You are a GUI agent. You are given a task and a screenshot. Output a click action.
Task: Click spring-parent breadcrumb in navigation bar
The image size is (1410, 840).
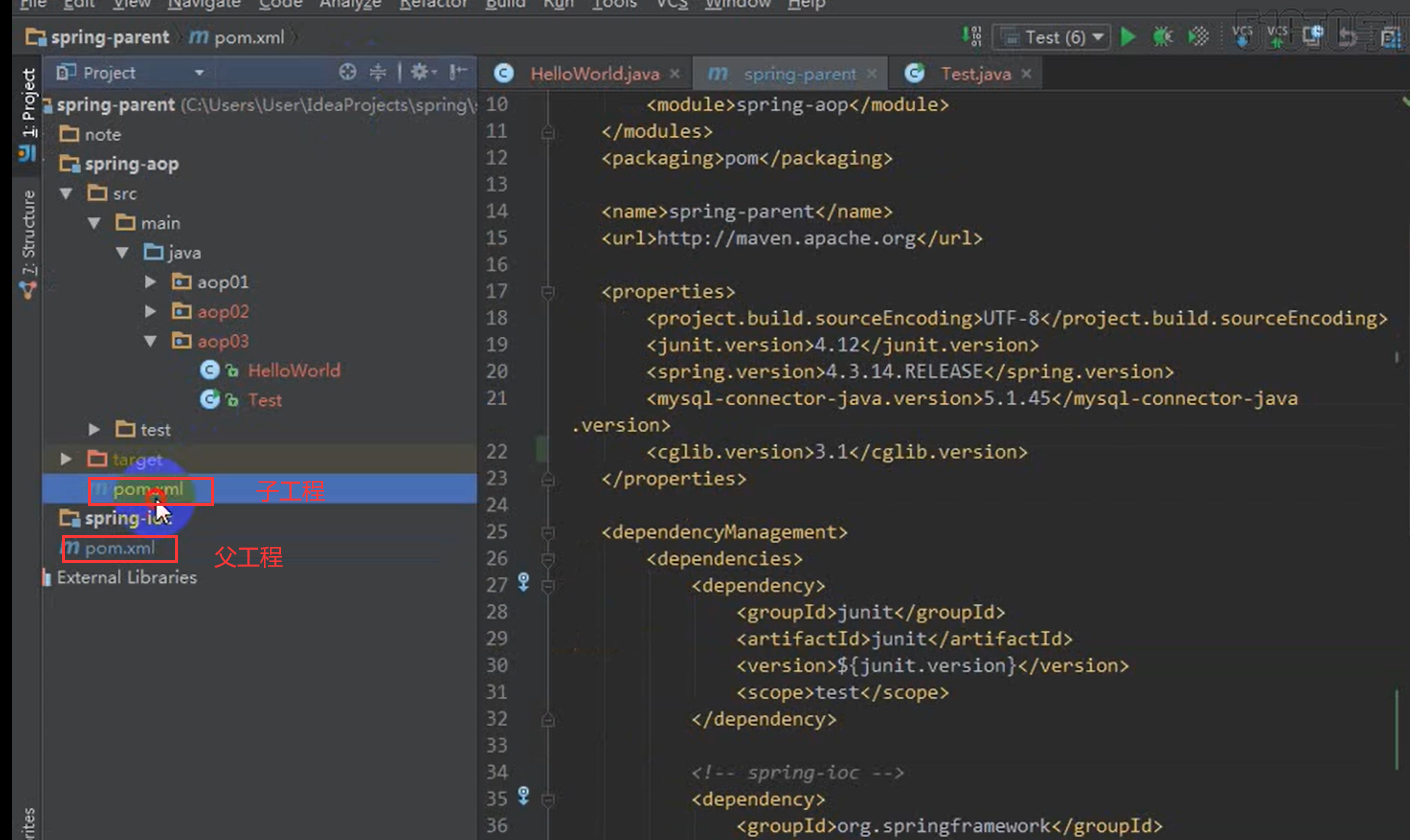point(98,37)
